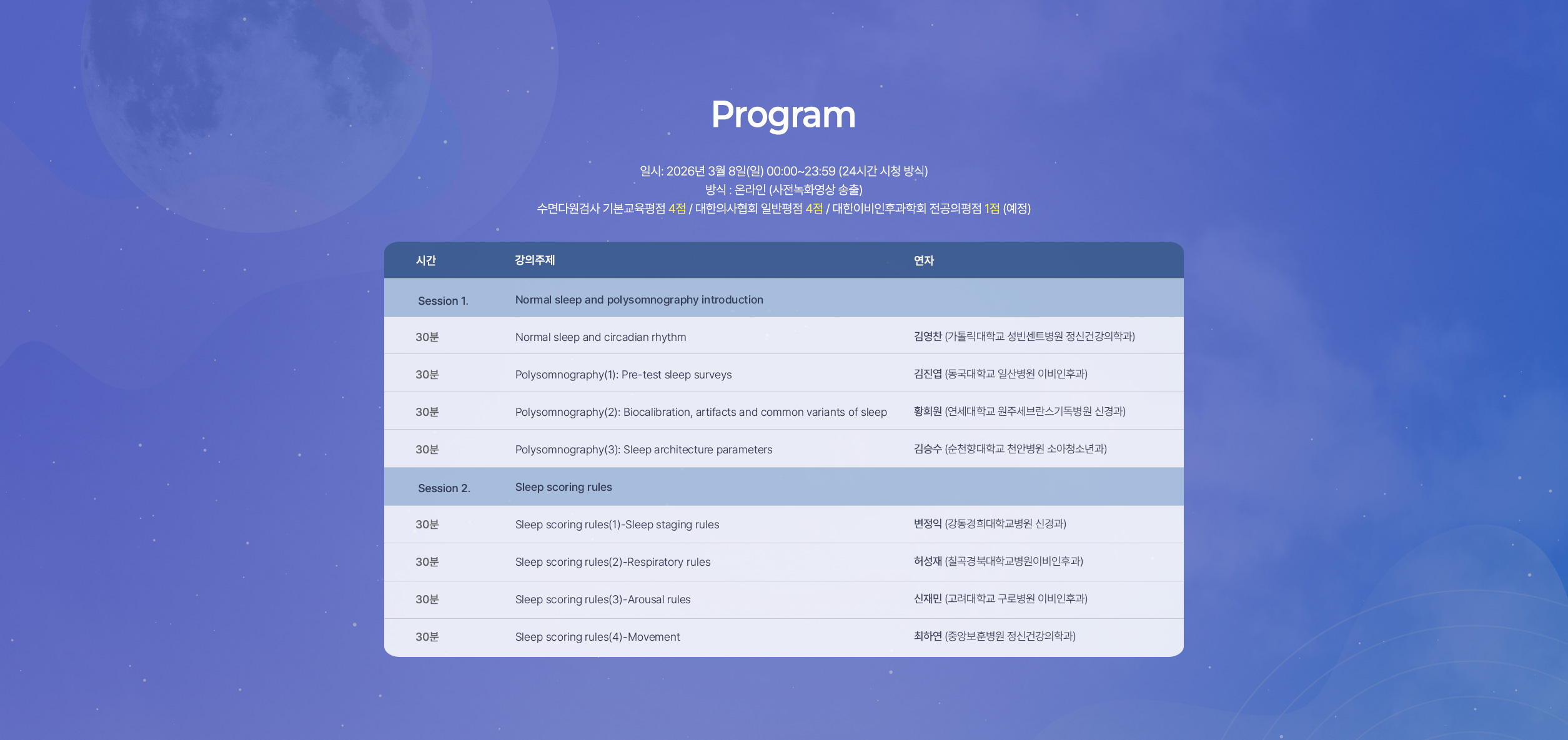Click 'Polysomnography(1): Pre-test sleep surveys' lecture

pyautogui.click(x=623, y=375)
